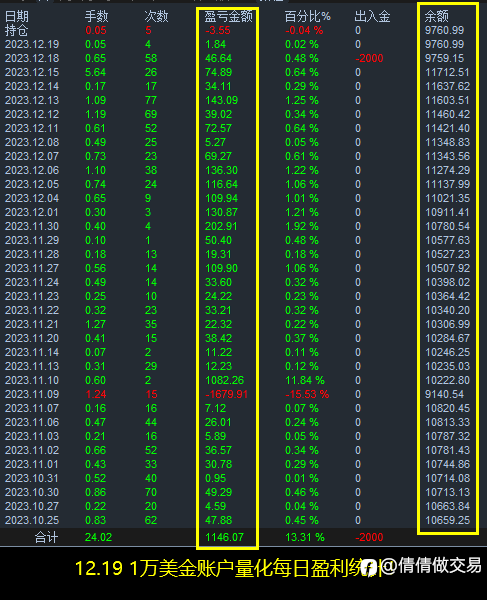
Task: Select the 持仓 row label
Action: tap(16, 30)
